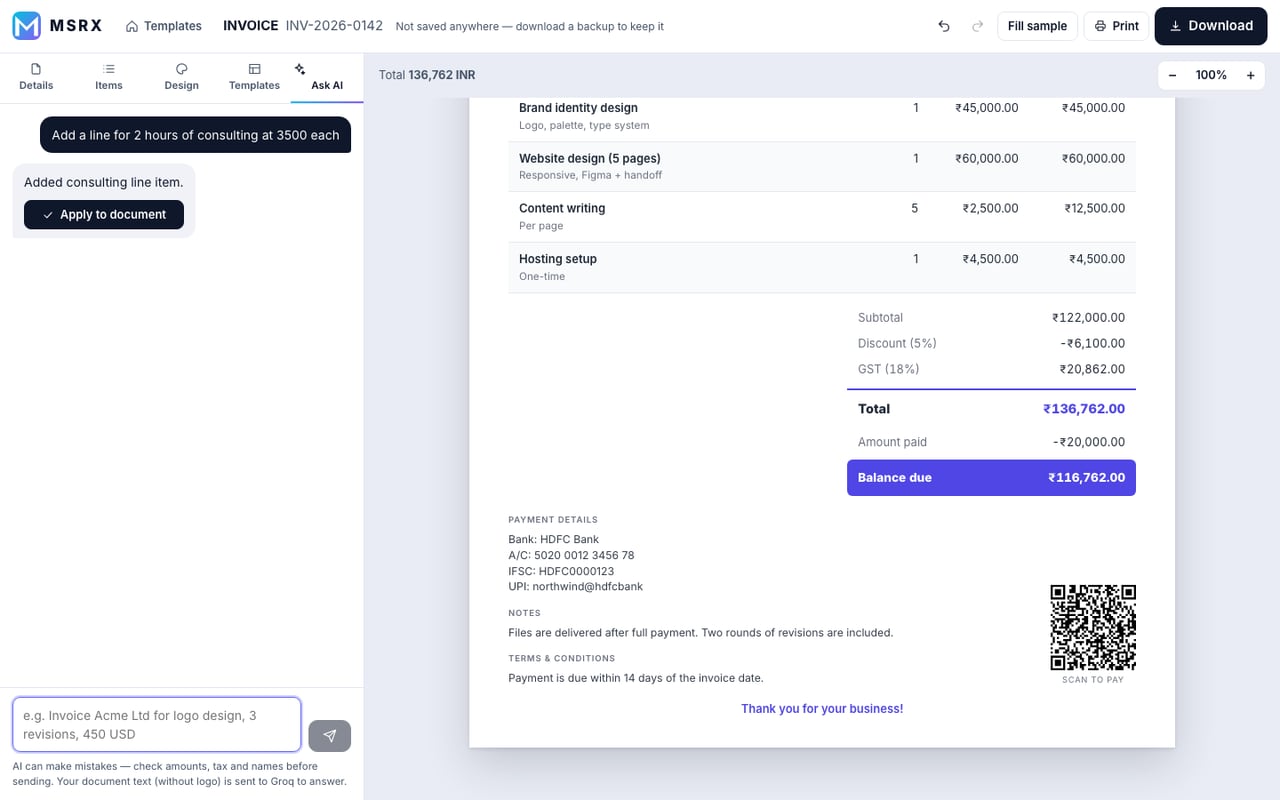Download the invoice
The width and height of the screenshot is (1280, 800).
[x=1211, y=26]
